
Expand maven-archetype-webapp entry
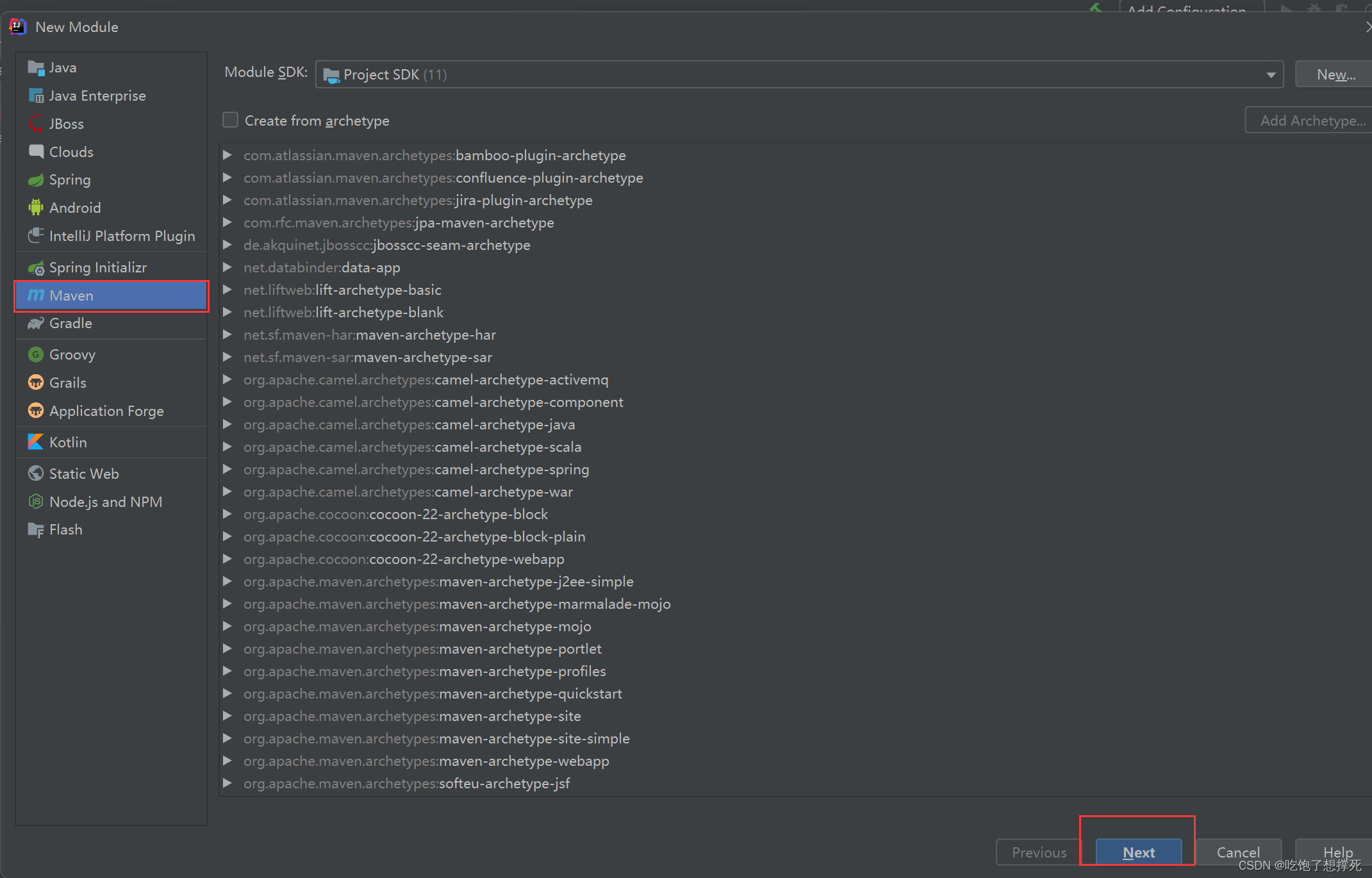(227, 761)
